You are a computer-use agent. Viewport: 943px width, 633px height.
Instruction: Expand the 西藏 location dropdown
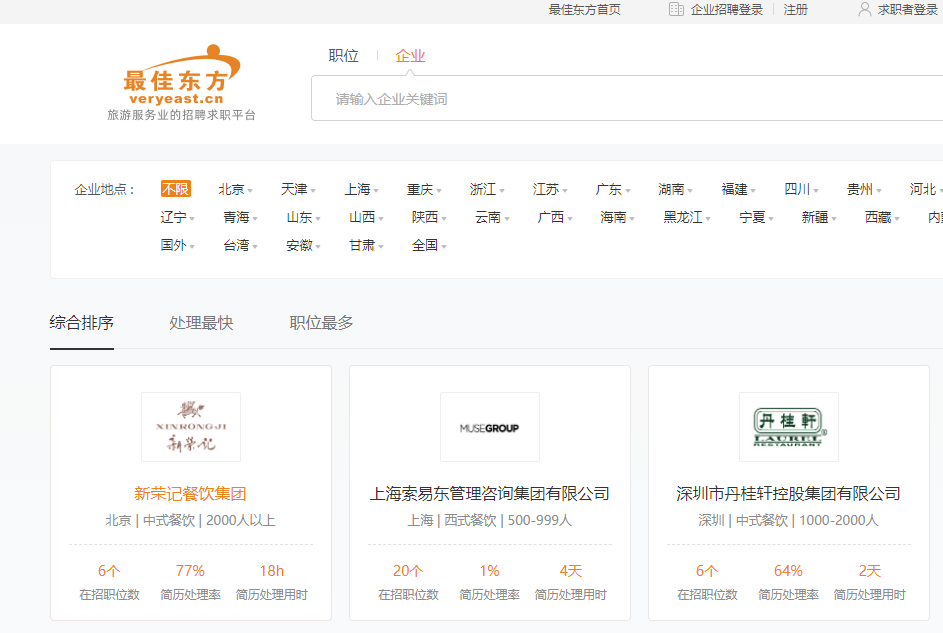882,217
